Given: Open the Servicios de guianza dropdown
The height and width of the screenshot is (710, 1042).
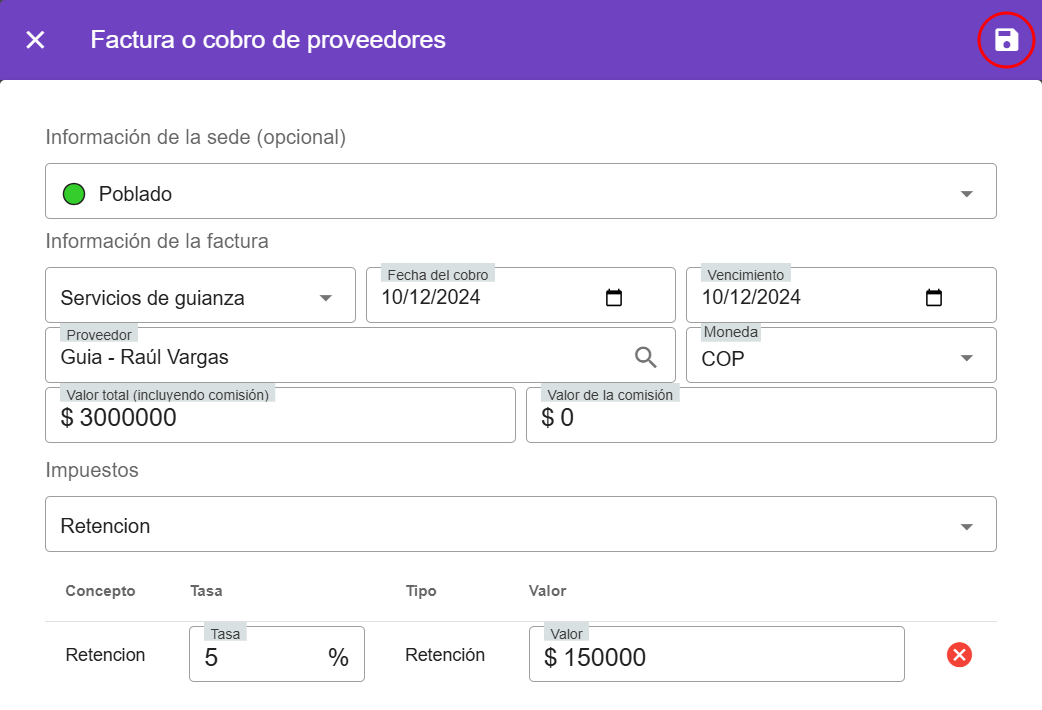Looking at the screenshot, I should pyautogui.click(x=325, y=298).
